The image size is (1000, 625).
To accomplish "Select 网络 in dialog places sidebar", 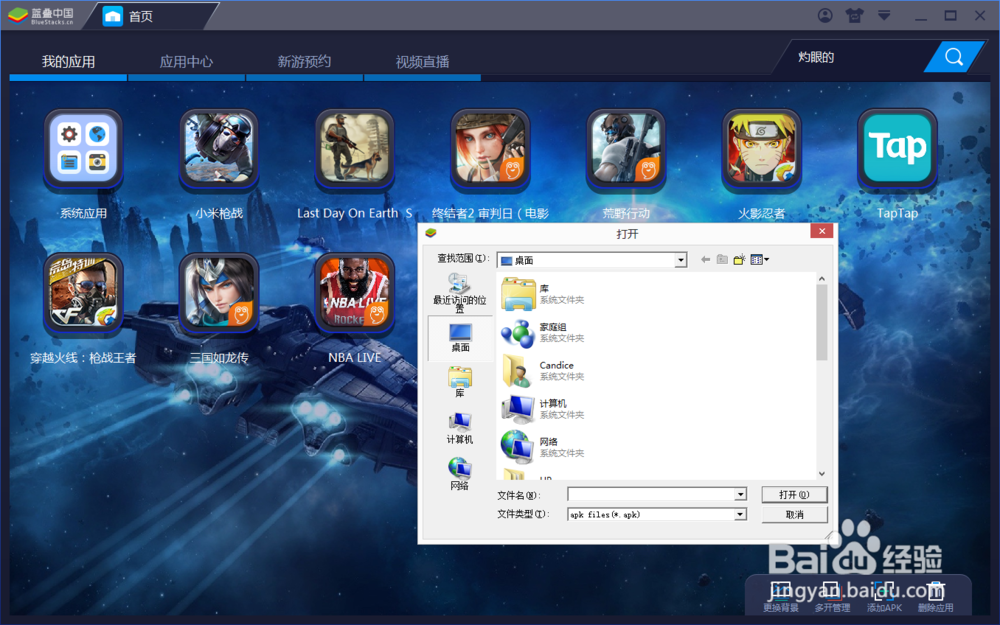I will pyautogui.click(x=460, y=474).
